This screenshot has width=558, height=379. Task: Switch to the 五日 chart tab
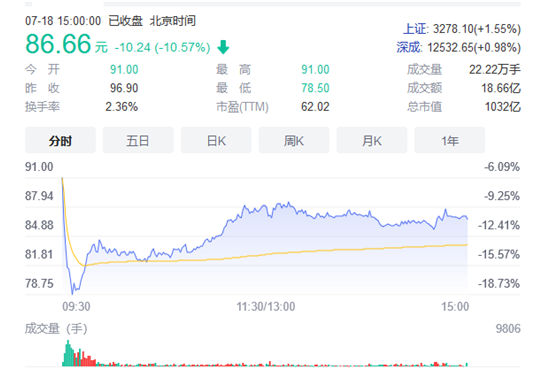tap(138, 141)
